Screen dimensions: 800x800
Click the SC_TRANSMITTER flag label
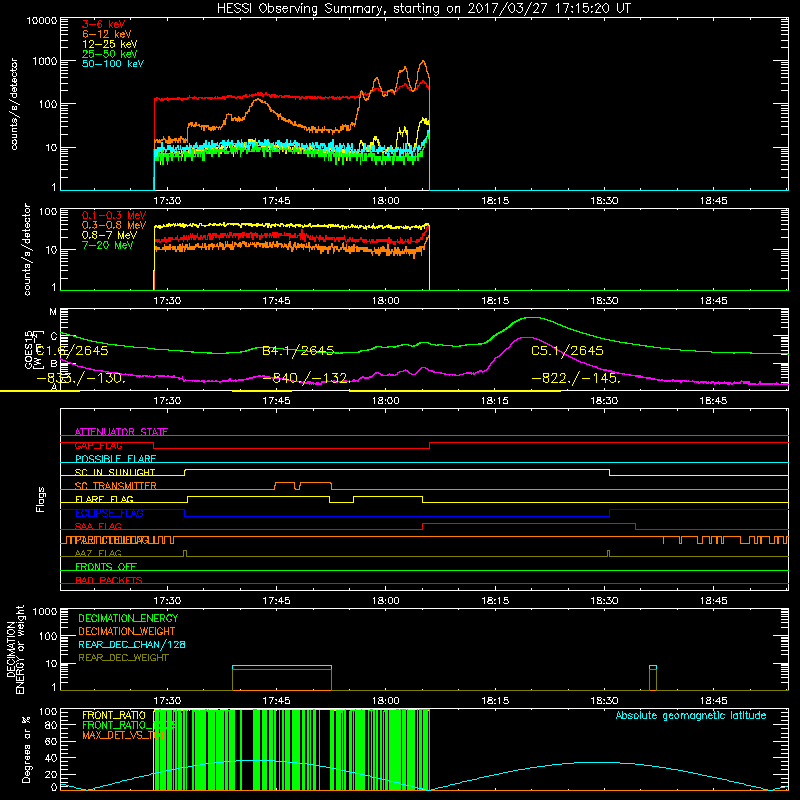tap(116, 485)
